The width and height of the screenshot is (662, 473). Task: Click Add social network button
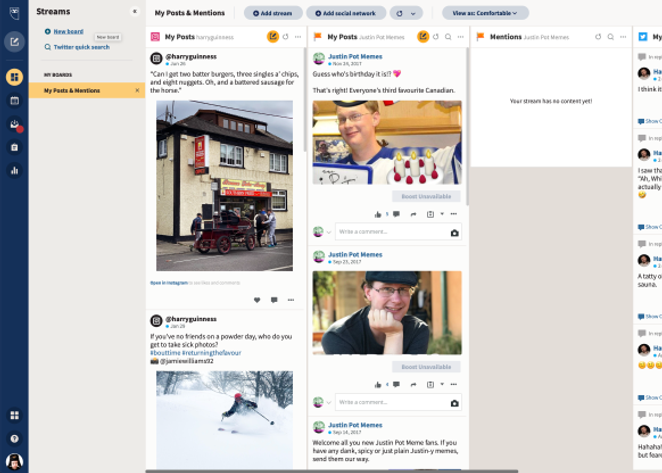click(x=346, y=13)
